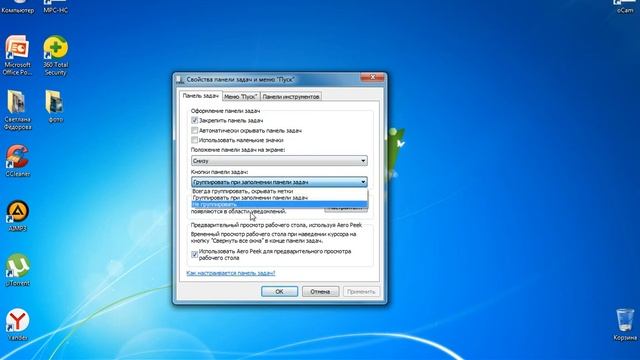Click the Применить button
Image resolution: width=640 pixels, height=360 pixels.
point(361,291)
